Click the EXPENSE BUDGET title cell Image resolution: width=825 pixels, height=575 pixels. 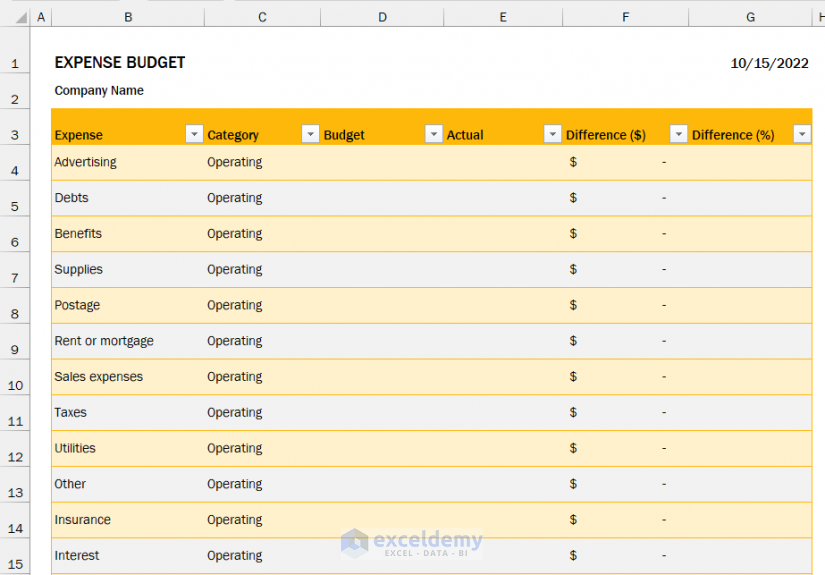[x=119, y=63]
